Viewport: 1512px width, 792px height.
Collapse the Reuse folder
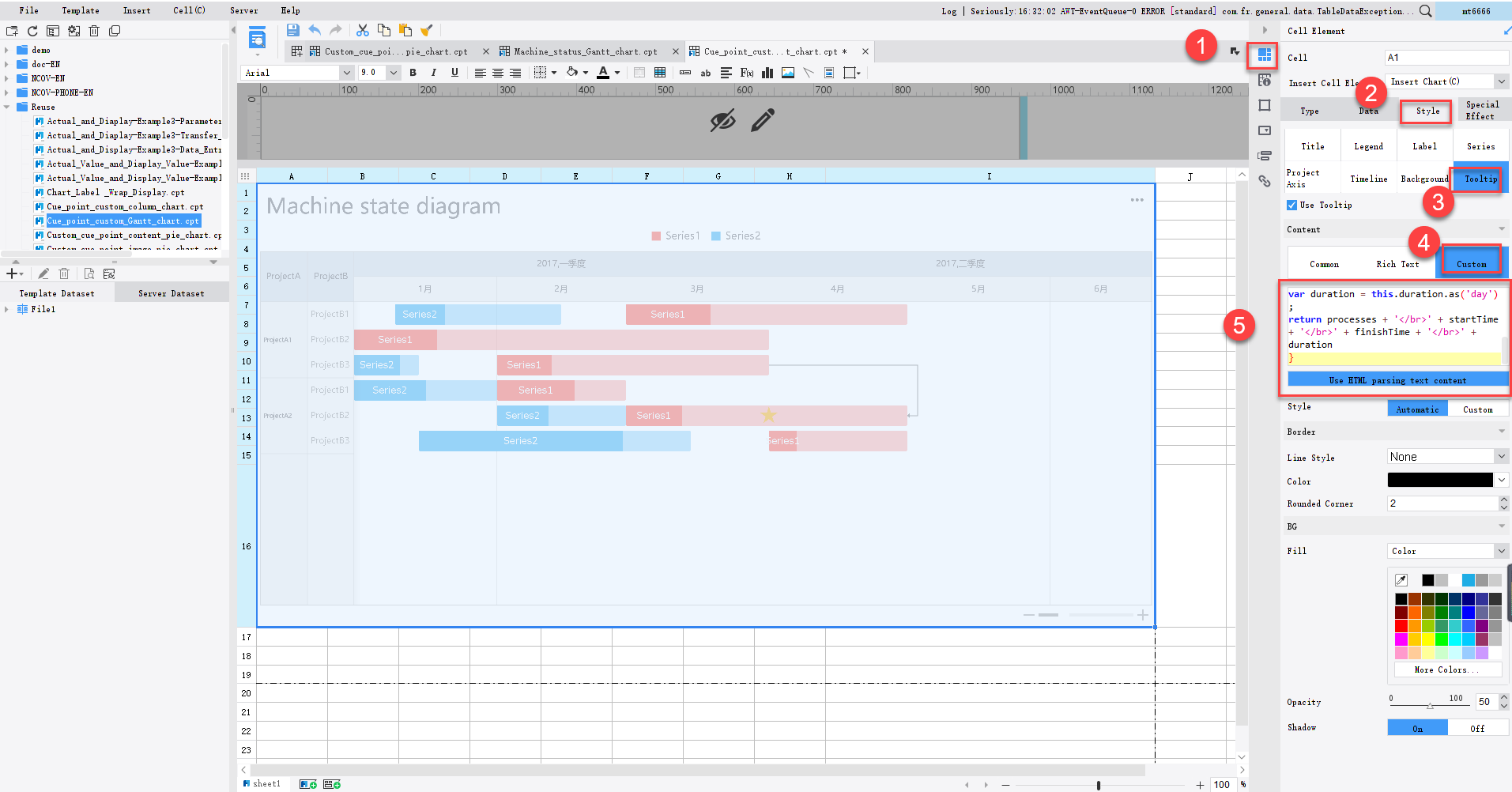point(7,107)
